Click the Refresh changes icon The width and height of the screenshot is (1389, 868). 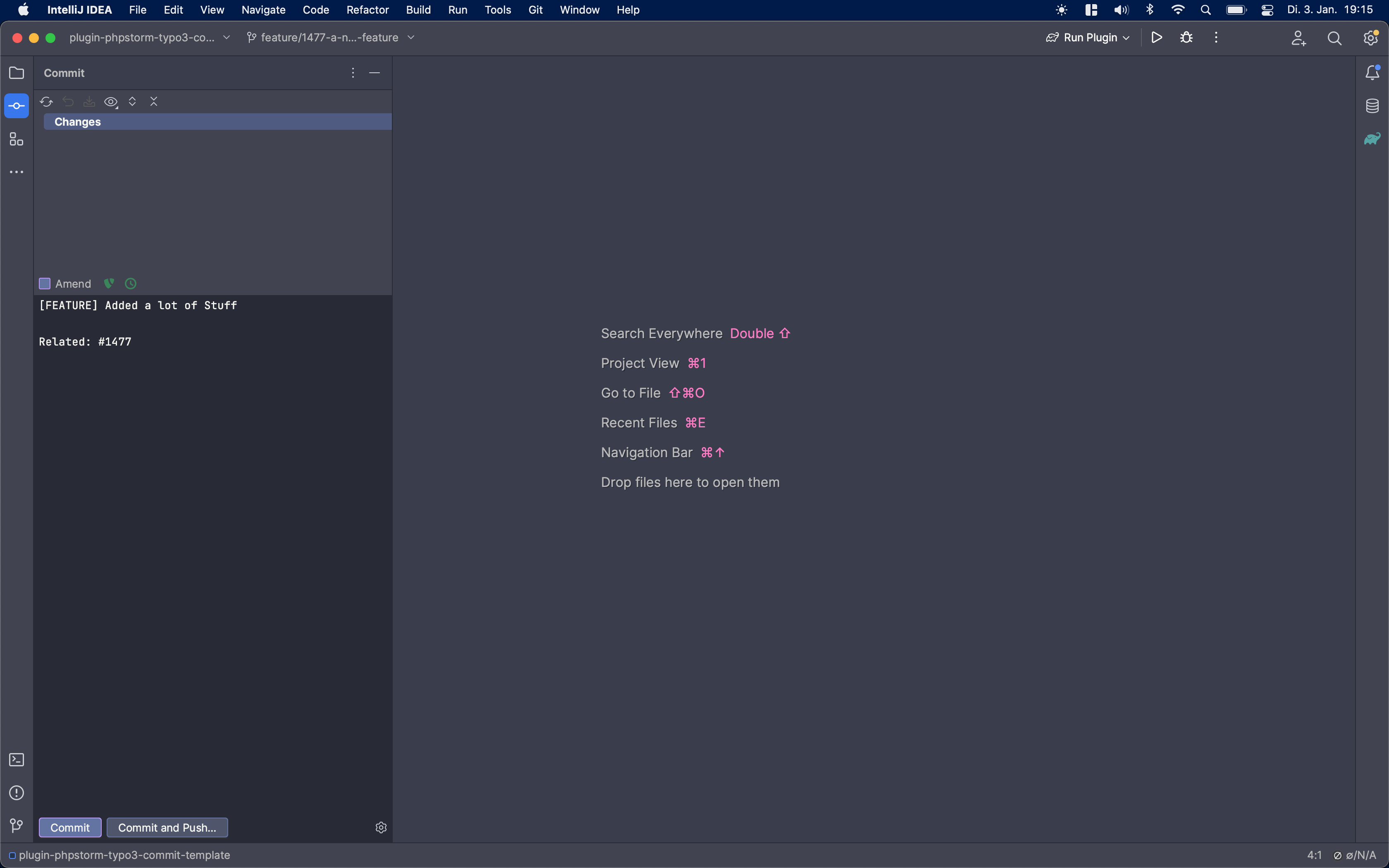point(46,102)
